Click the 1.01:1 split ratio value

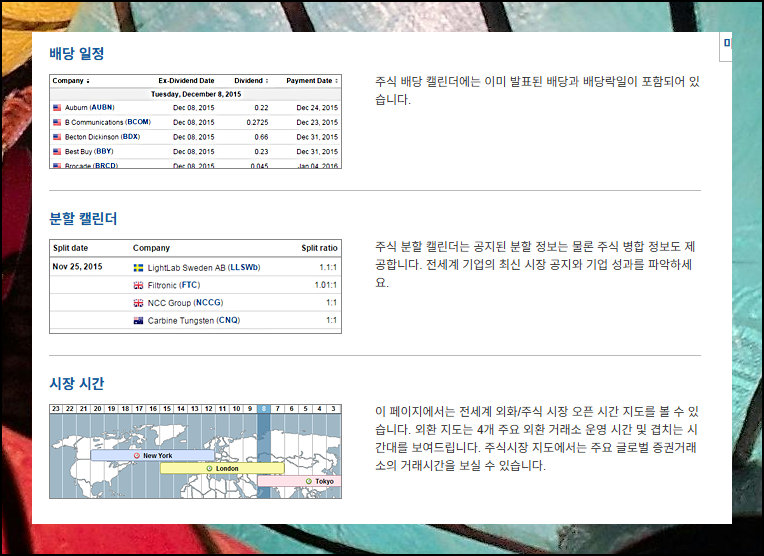click(x=325, y=285)
